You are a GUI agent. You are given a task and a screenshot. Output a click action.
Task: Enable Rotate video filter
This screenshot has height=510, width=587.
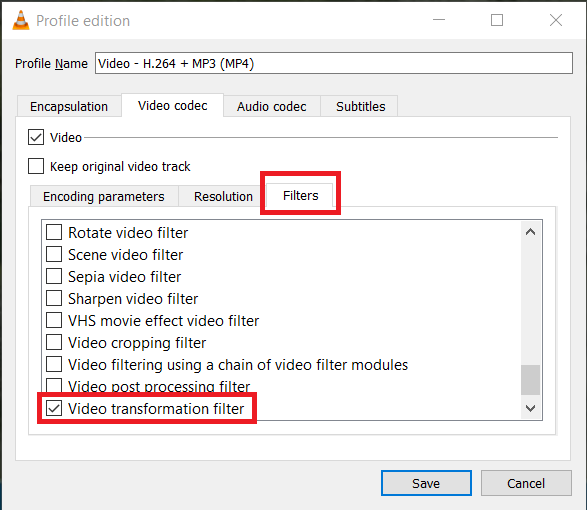pyautogui.click(x=54, y=232)
